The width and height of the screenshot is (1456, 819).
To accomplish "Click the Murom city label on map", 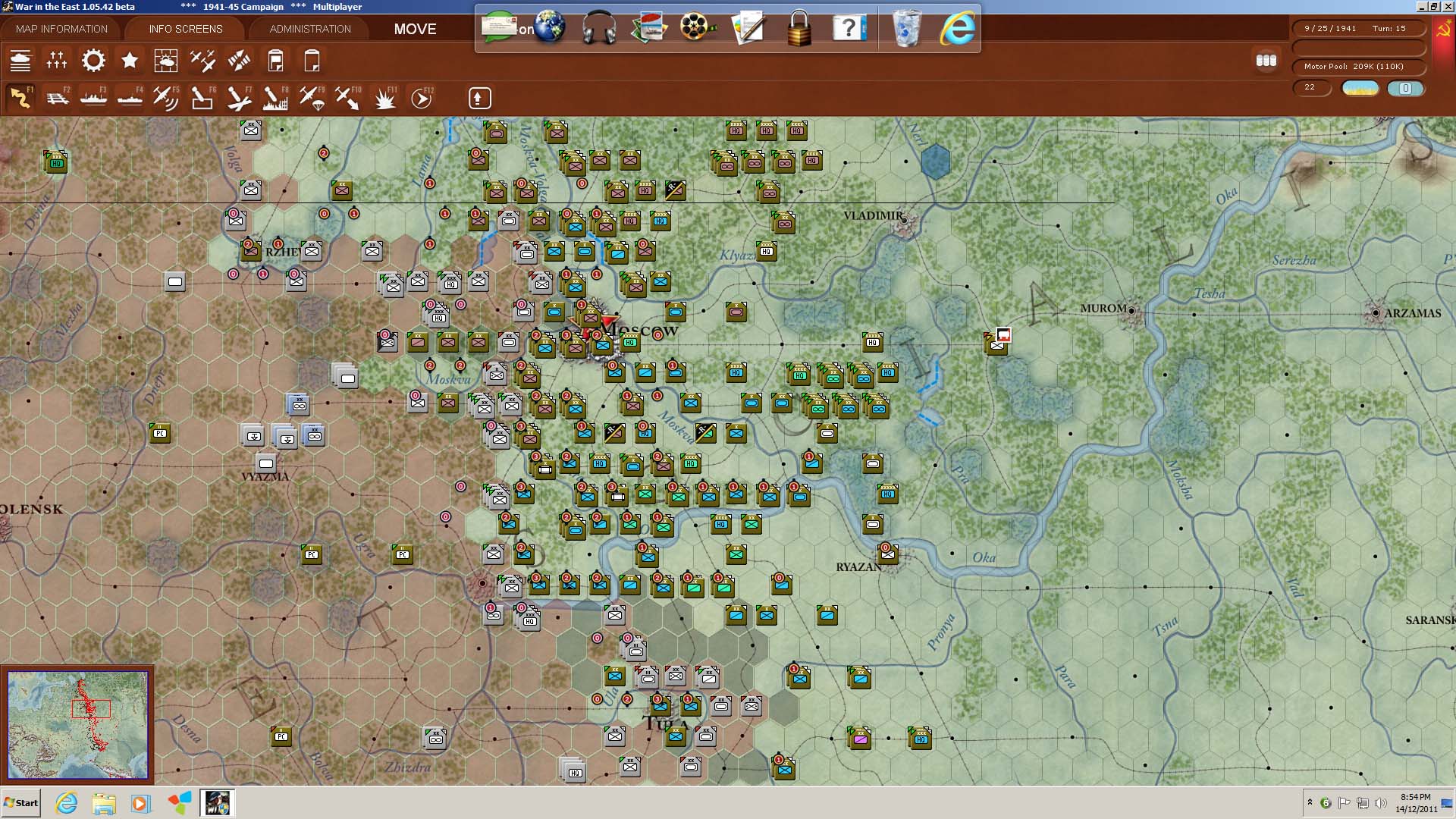I will pos(1103,309).
